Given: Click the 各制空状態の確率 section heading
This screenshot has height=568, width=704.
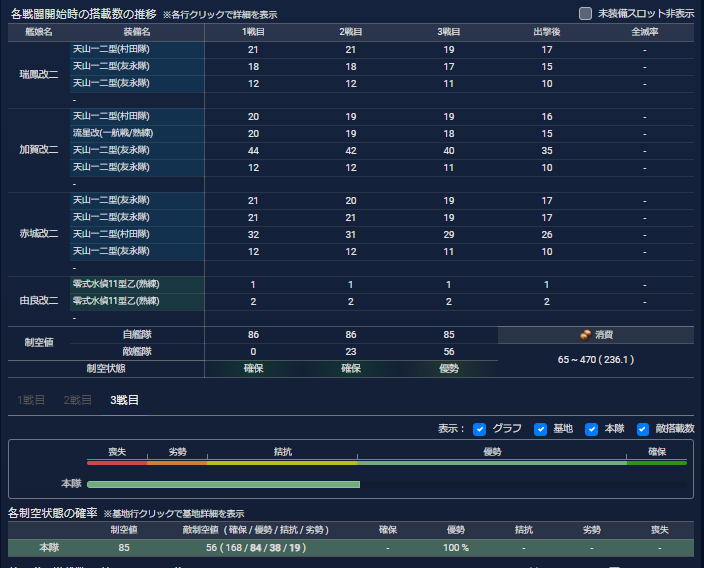Looking at the screenshot, I should (53, 513).
